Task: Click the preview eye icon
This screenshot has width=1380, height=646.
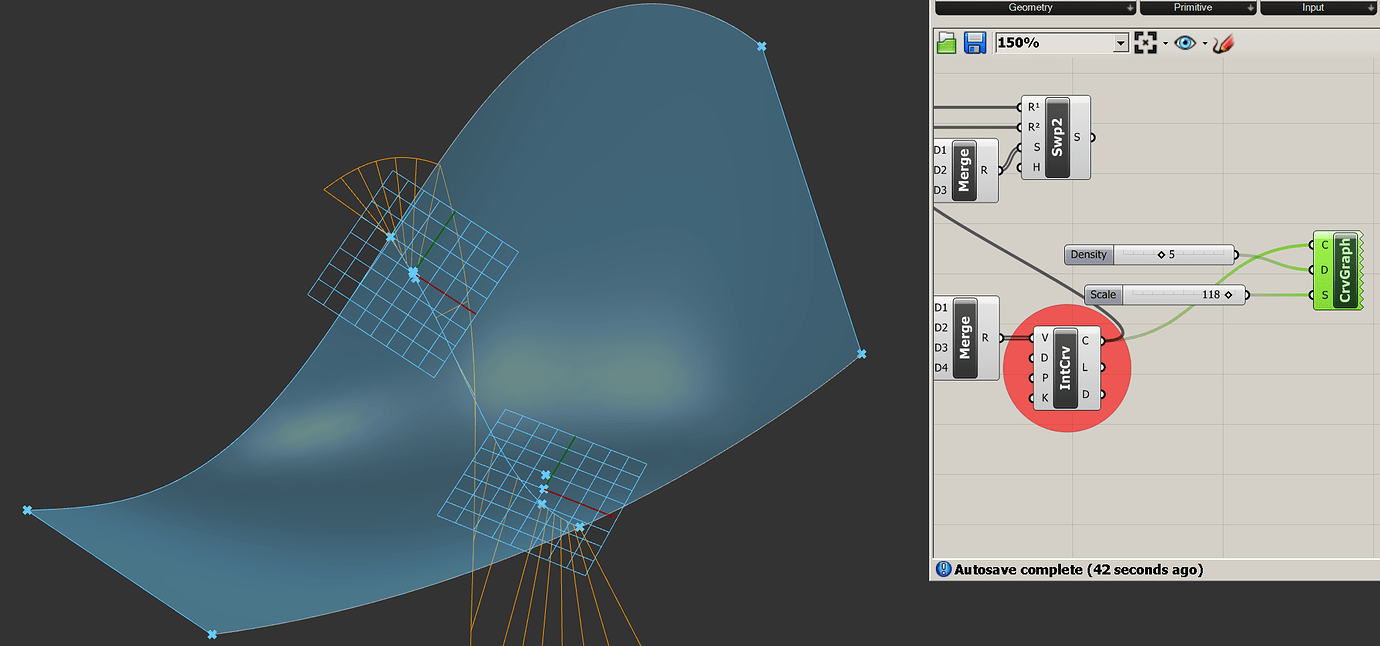Action: tap(1186, 42)
